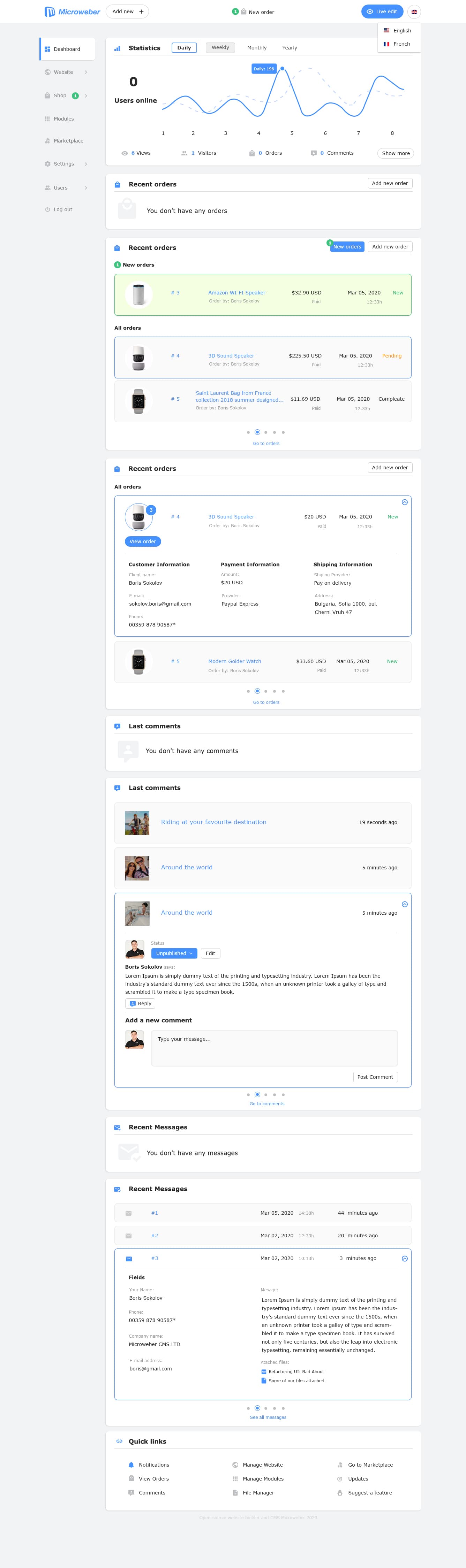Click the Daily: 196 point on chart
Viewport: 466px width, 1568px height.
pyautogui.click(x=282, y=69)
